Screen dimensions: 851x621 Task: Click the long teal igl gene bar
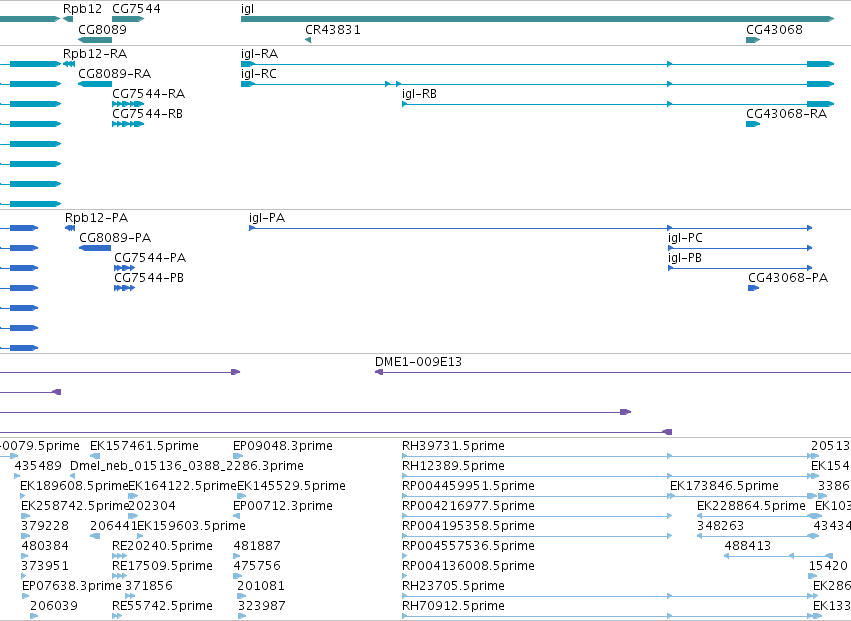pyautogui.click(x=537, y=19)
